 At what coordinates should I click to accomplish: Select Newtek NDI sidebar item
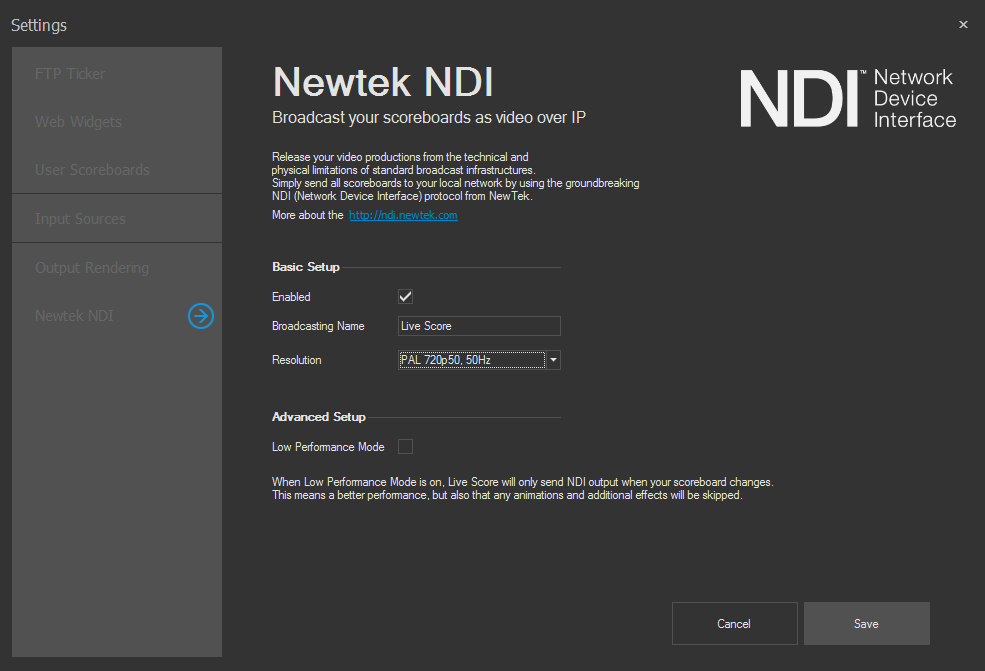tap(117, 315)
